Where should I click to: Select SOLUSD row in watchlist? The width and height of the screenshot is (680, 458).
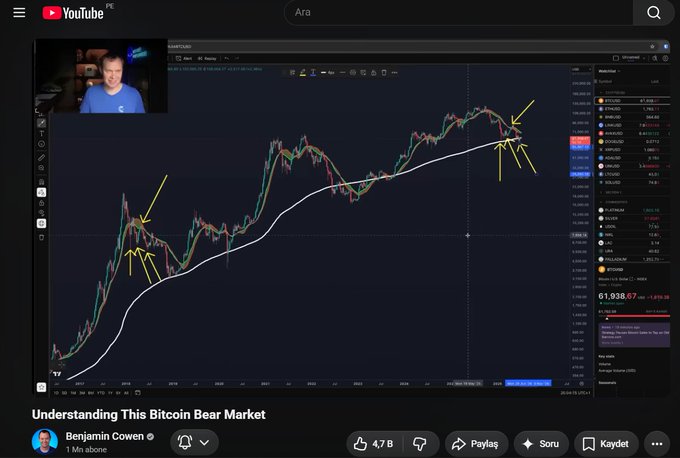coord(634,182)
